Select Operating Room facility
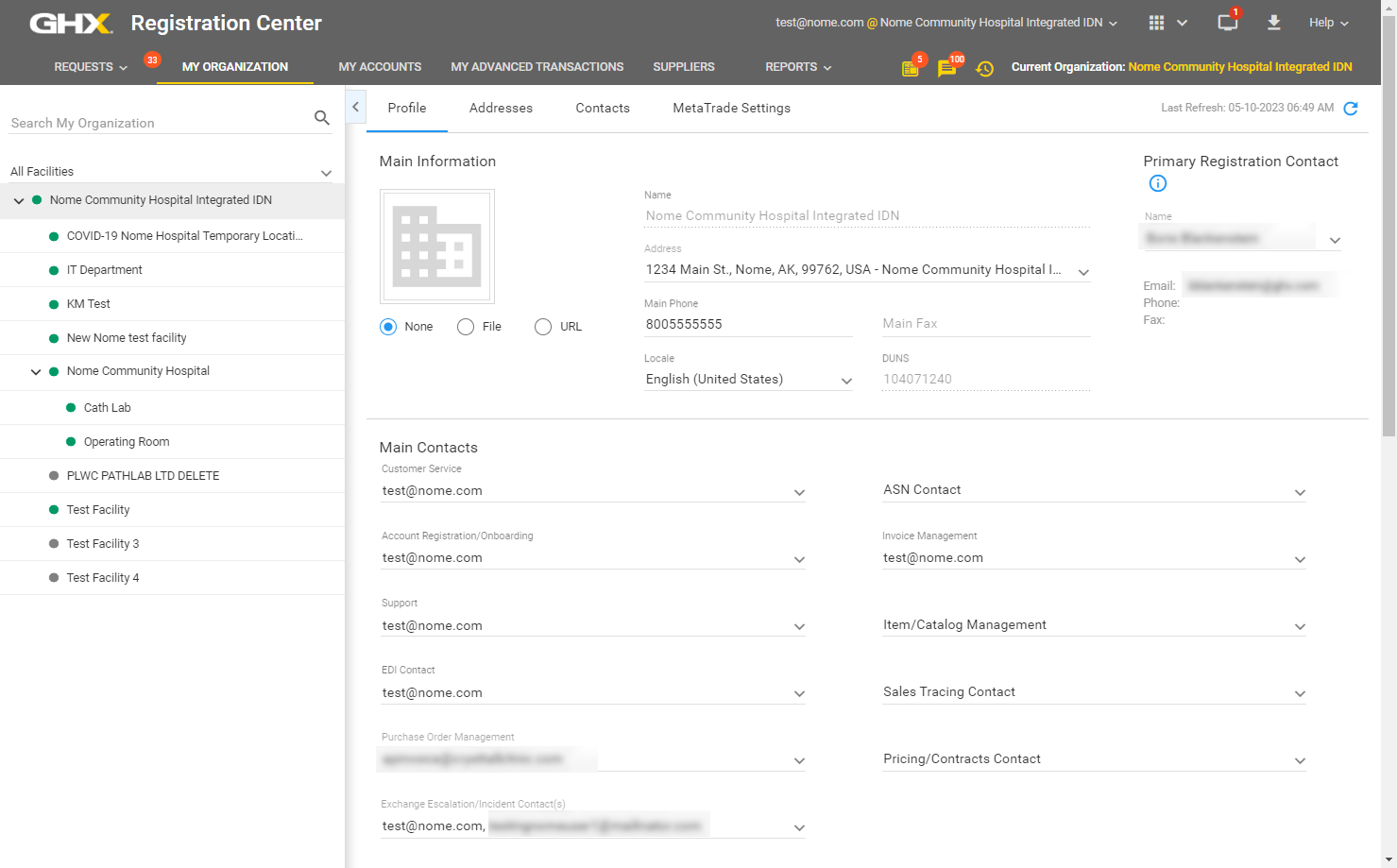Screen dimensions: 1397x868 (172, 442)
